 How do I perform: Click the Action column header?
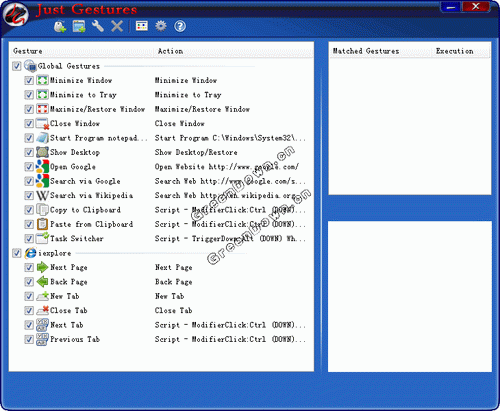233,51
